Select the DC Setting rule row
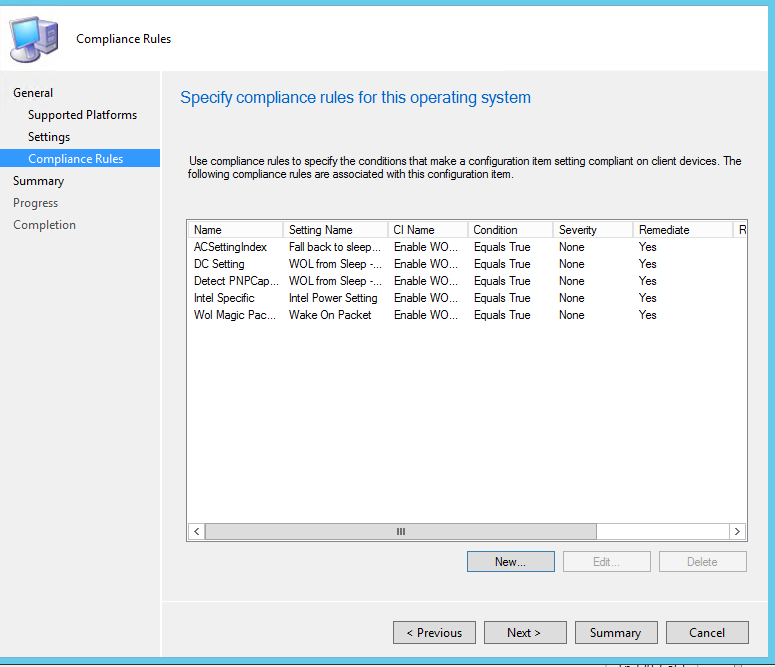 tap(467, 264)
